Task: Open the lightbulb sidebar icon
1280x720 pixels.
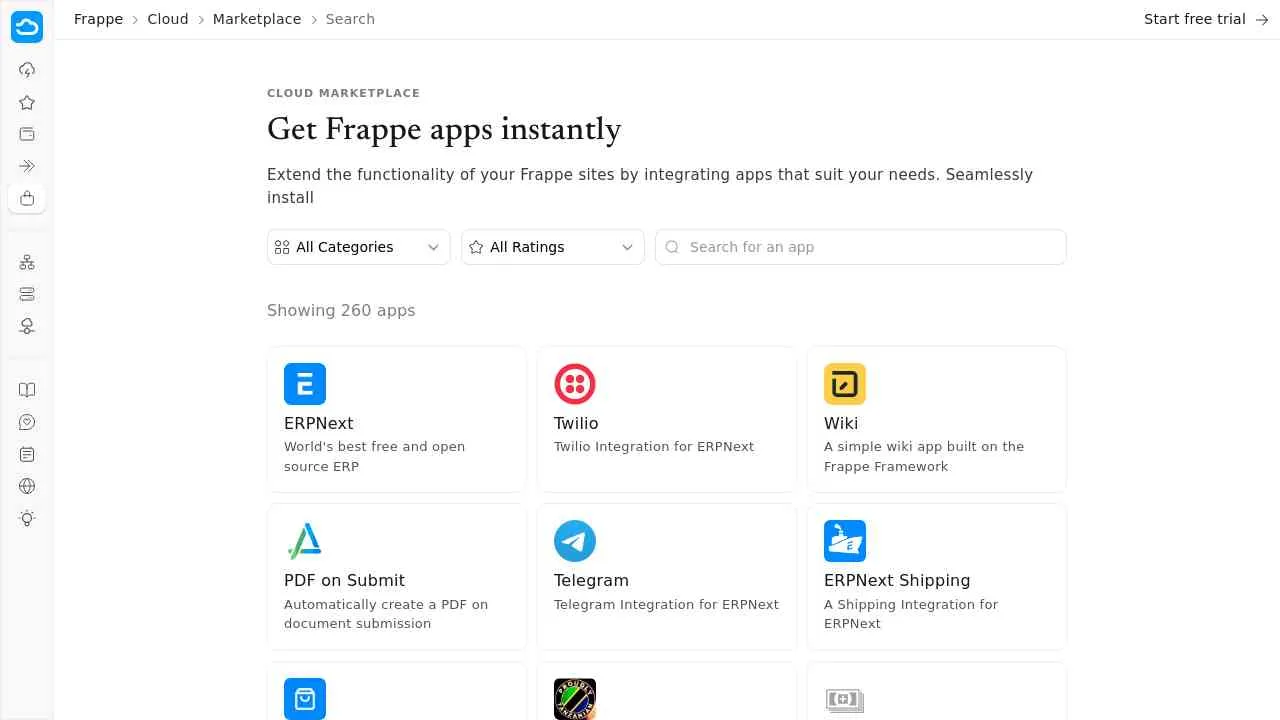Action: pyautogui.click(x=27, y=518)
